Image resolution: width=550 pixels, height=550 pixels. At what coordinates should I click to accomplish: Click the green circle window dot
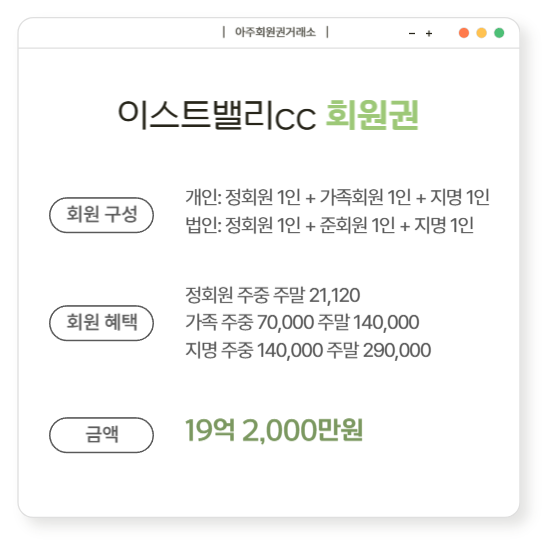[499, 33]
